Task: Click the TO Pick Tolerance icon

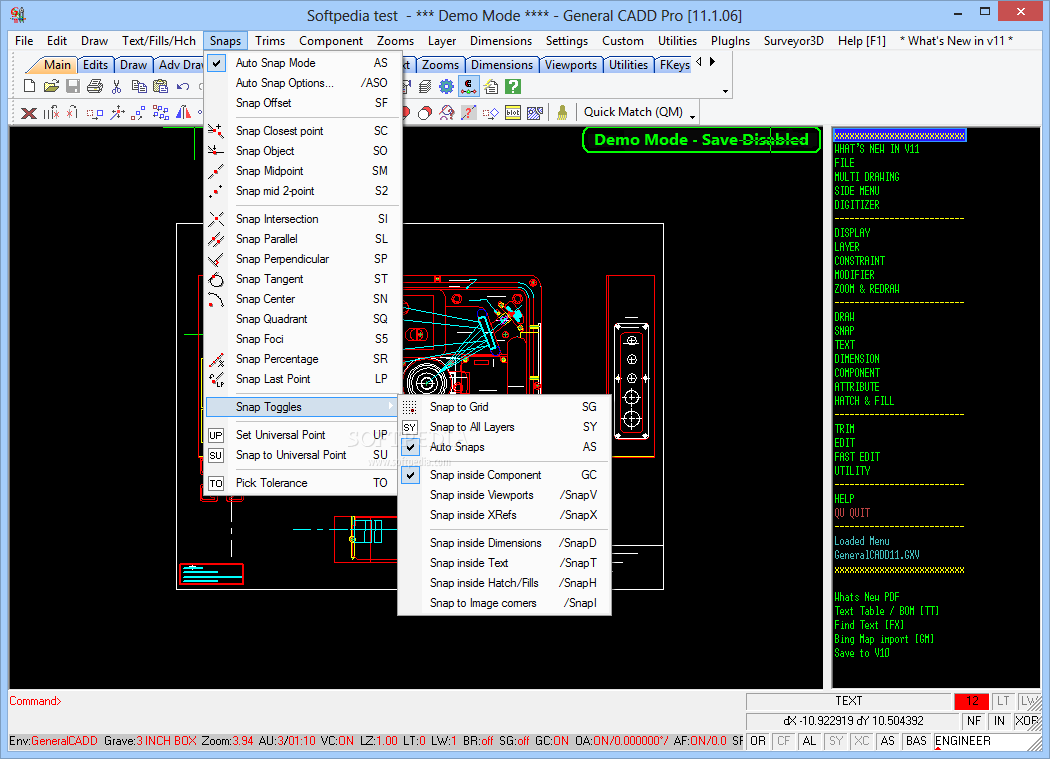Action: coord(216,483)
